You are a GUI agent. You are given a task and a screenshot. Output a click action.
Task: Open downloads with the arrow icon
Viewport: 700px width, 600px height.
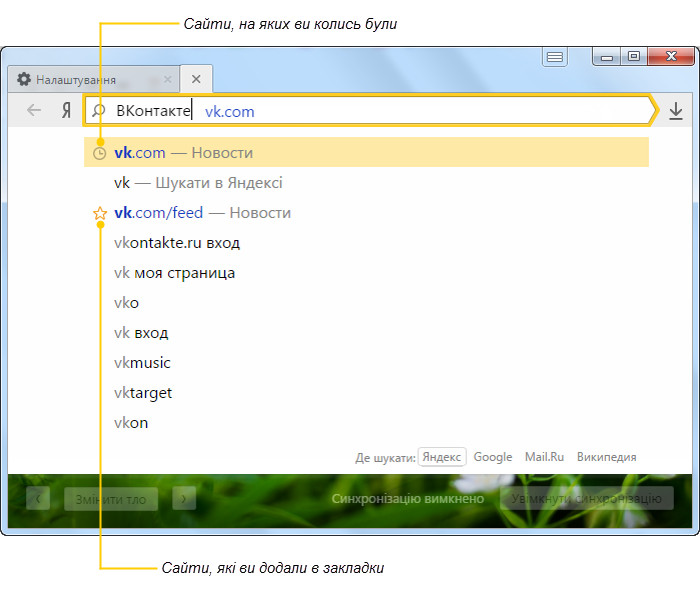675,111
